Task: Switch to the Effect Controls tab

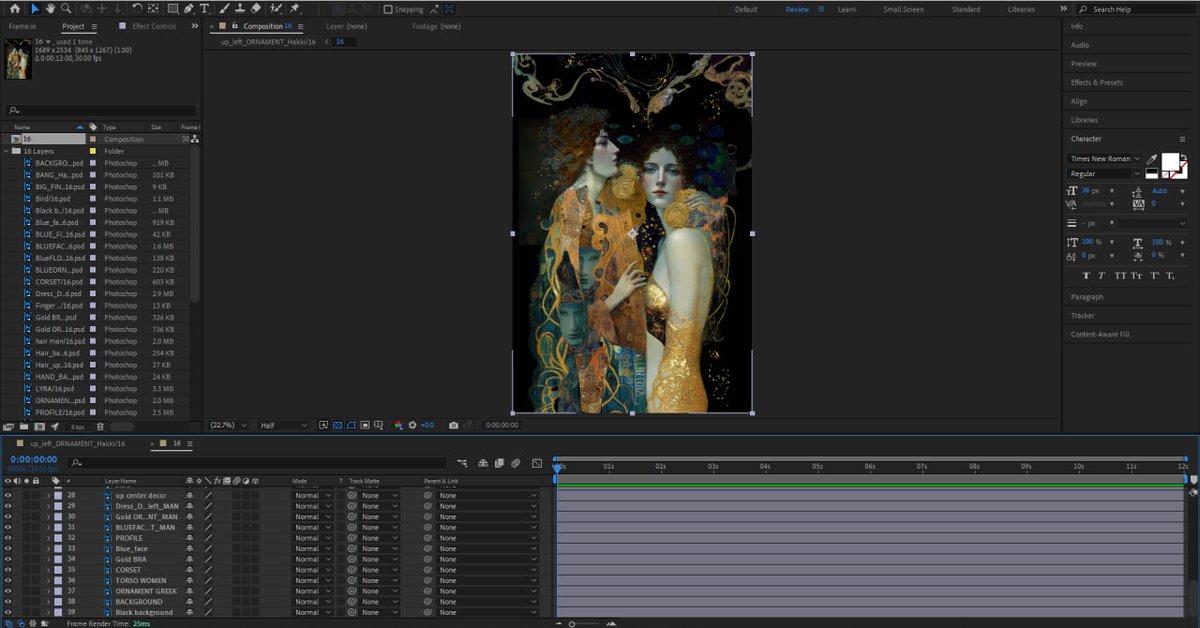Action: tap(152, 26)
